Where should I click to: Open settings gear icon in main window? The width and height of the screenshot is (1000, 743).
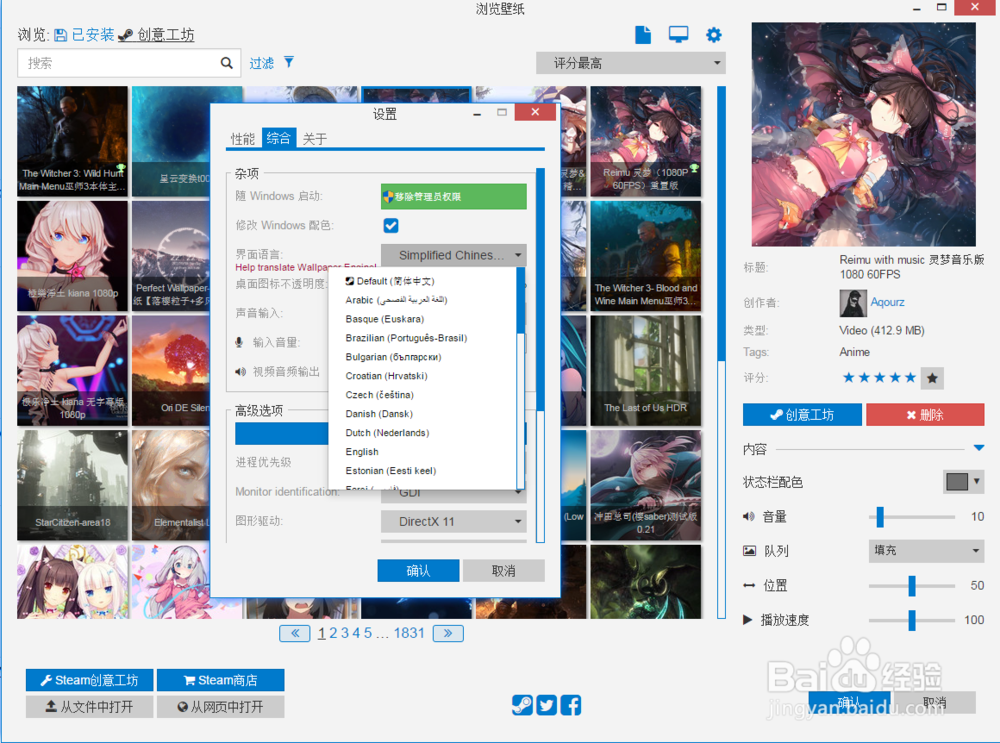pyautogui.click(x=714, y=34)
